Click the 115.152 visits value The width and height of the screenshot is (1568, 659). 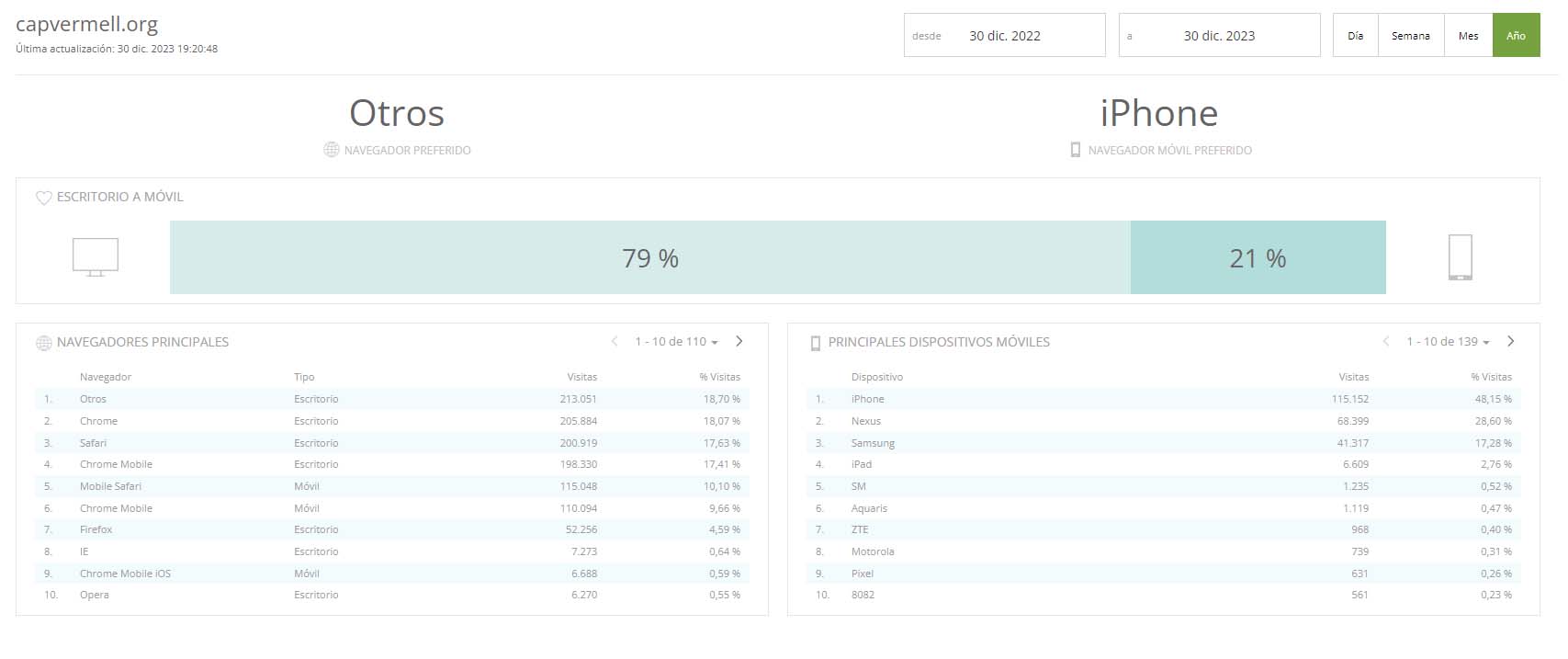pyautogui.click(x=1350, y=399)
